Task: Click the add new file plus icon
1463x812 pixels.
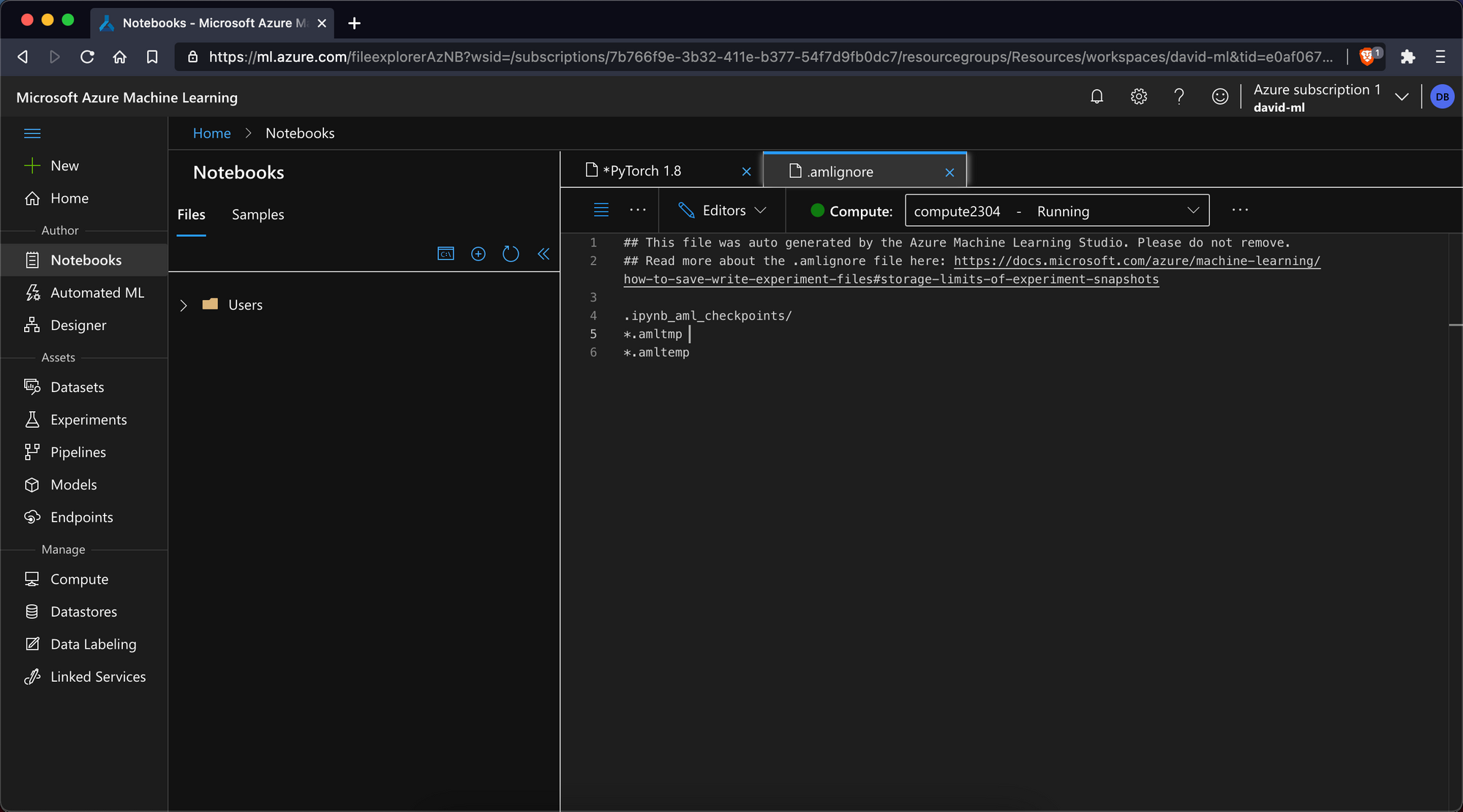Action: click(x=478, y=254)
